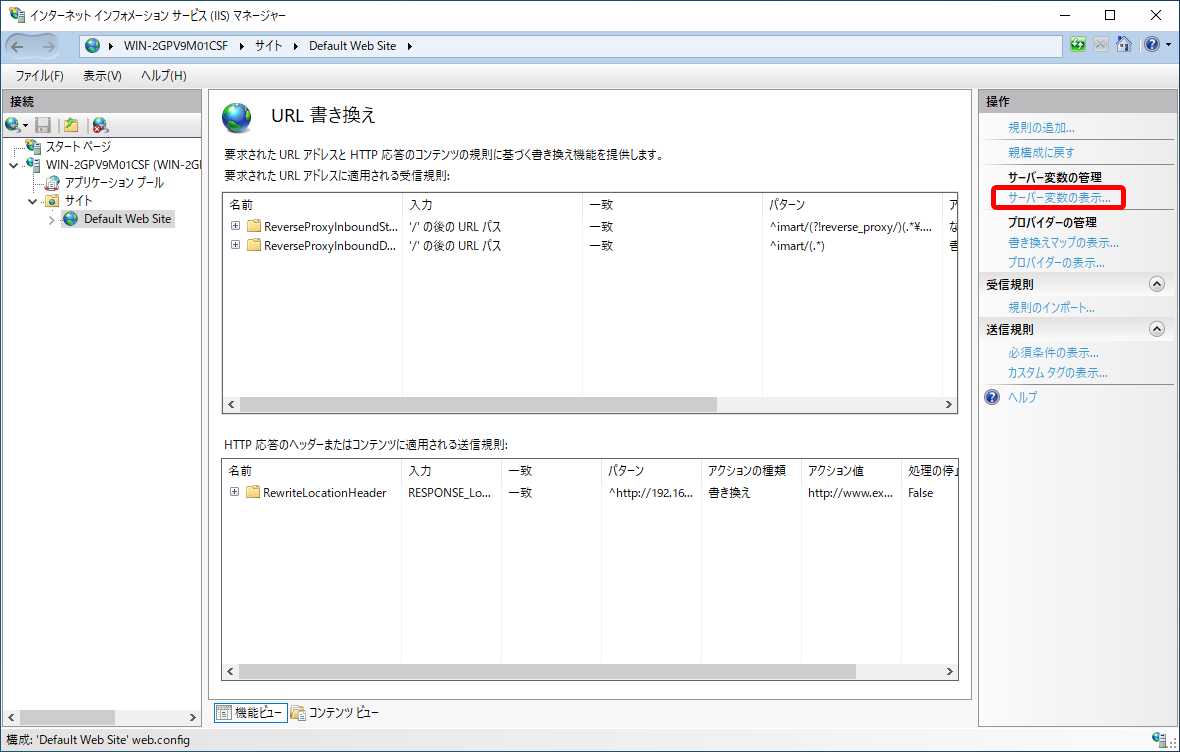The image size is (1180, 752).
Task: Click outbound rules scrollbar right arrow
Action: [950, 671]
